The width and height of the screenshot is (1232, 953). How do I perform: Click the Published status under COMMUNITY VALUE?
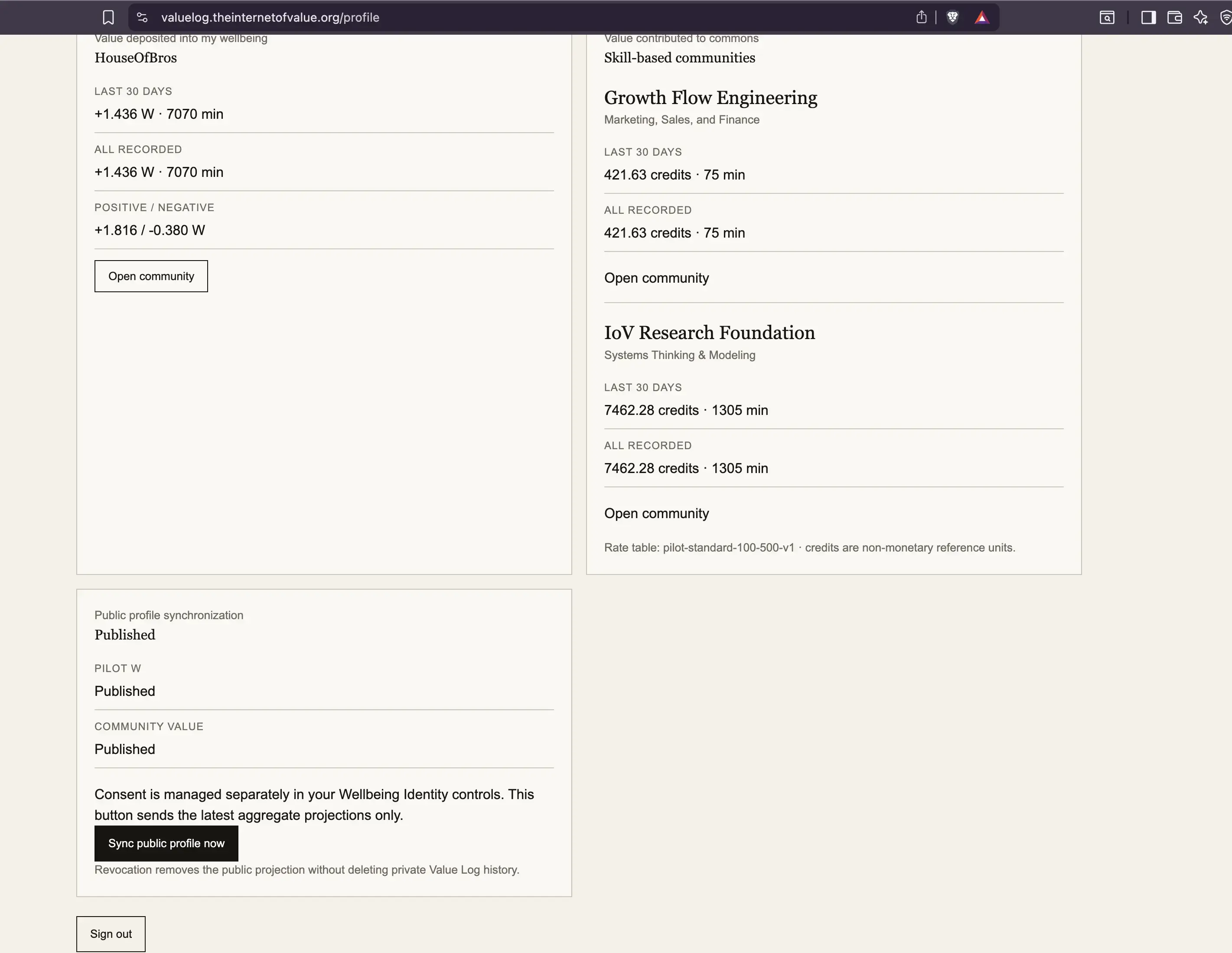[x=125, y=749]
